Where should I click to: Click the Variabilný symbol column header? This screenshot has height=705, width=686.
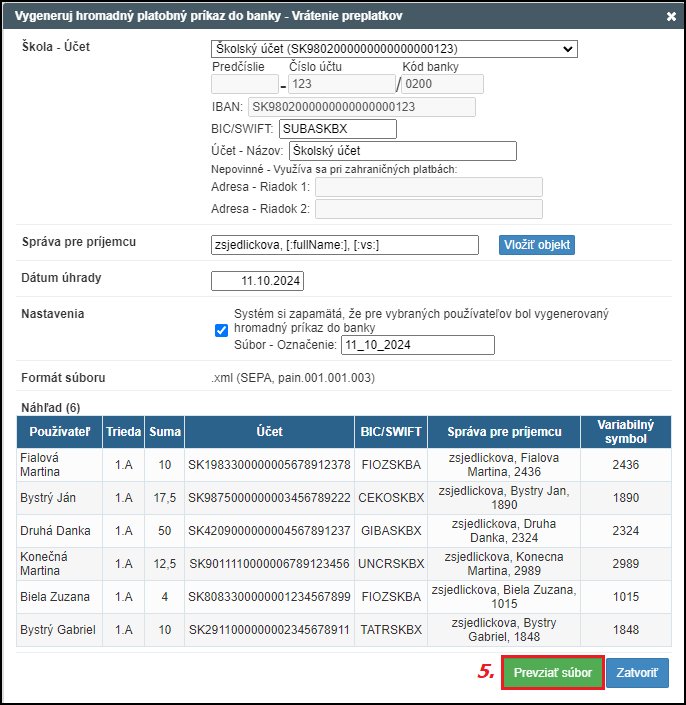626,432
